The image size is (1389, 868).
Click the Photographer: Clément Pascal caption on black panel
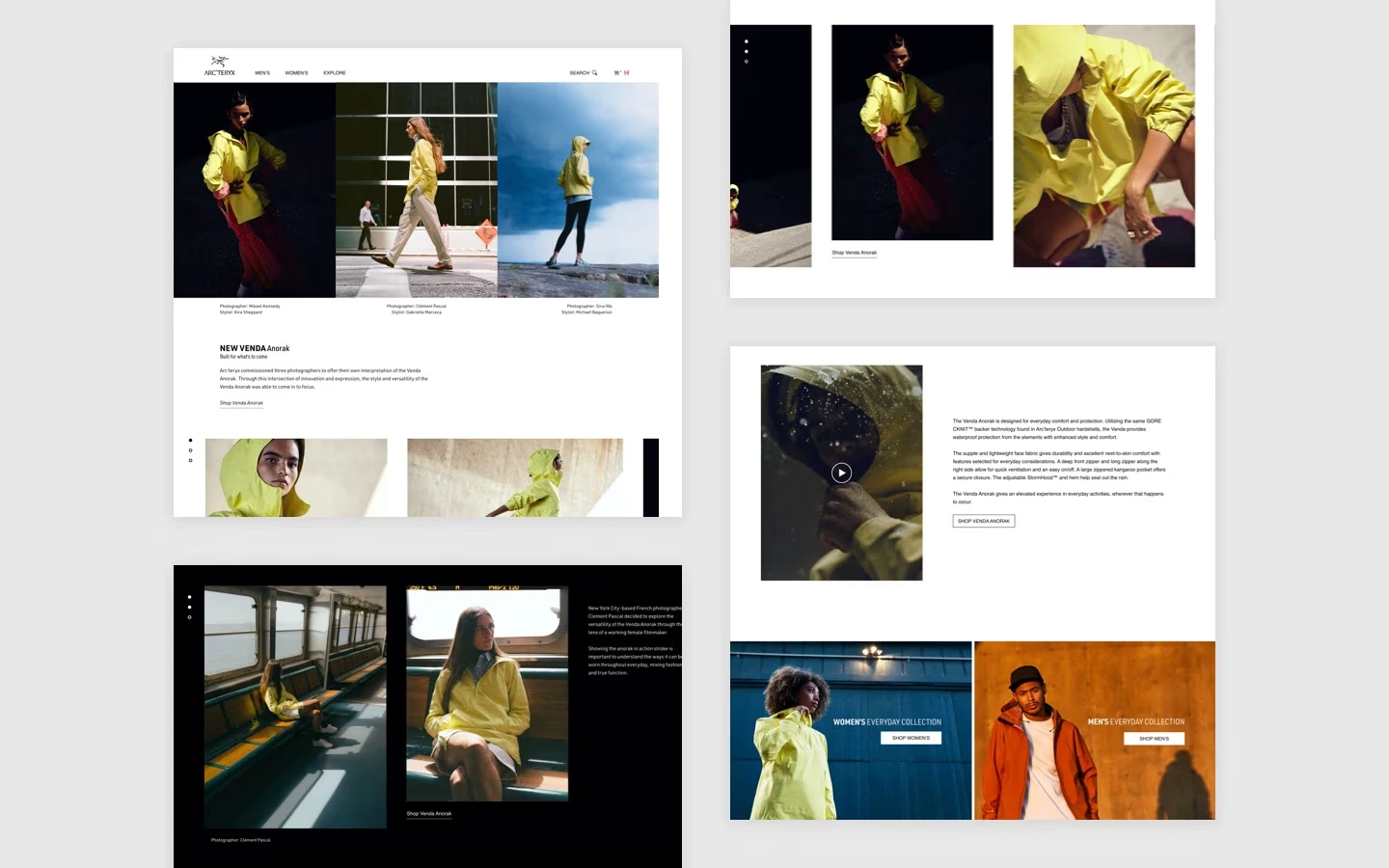(x=241, y=840)
